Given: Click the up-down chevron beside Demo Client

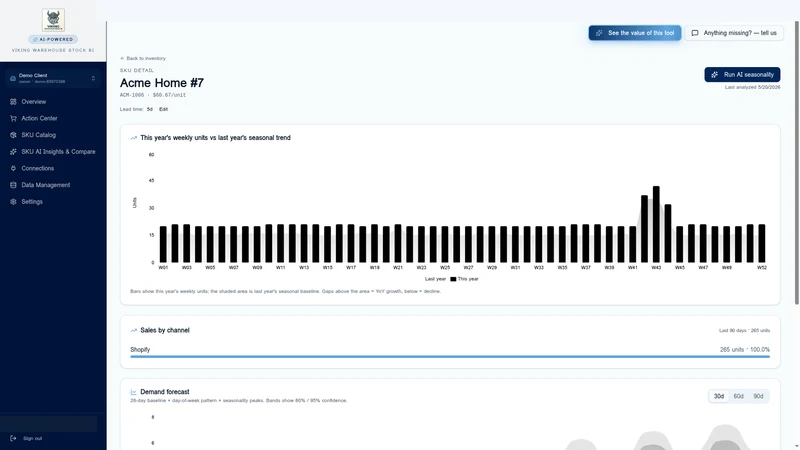Looking at the screenshot, I should [93, 78].
